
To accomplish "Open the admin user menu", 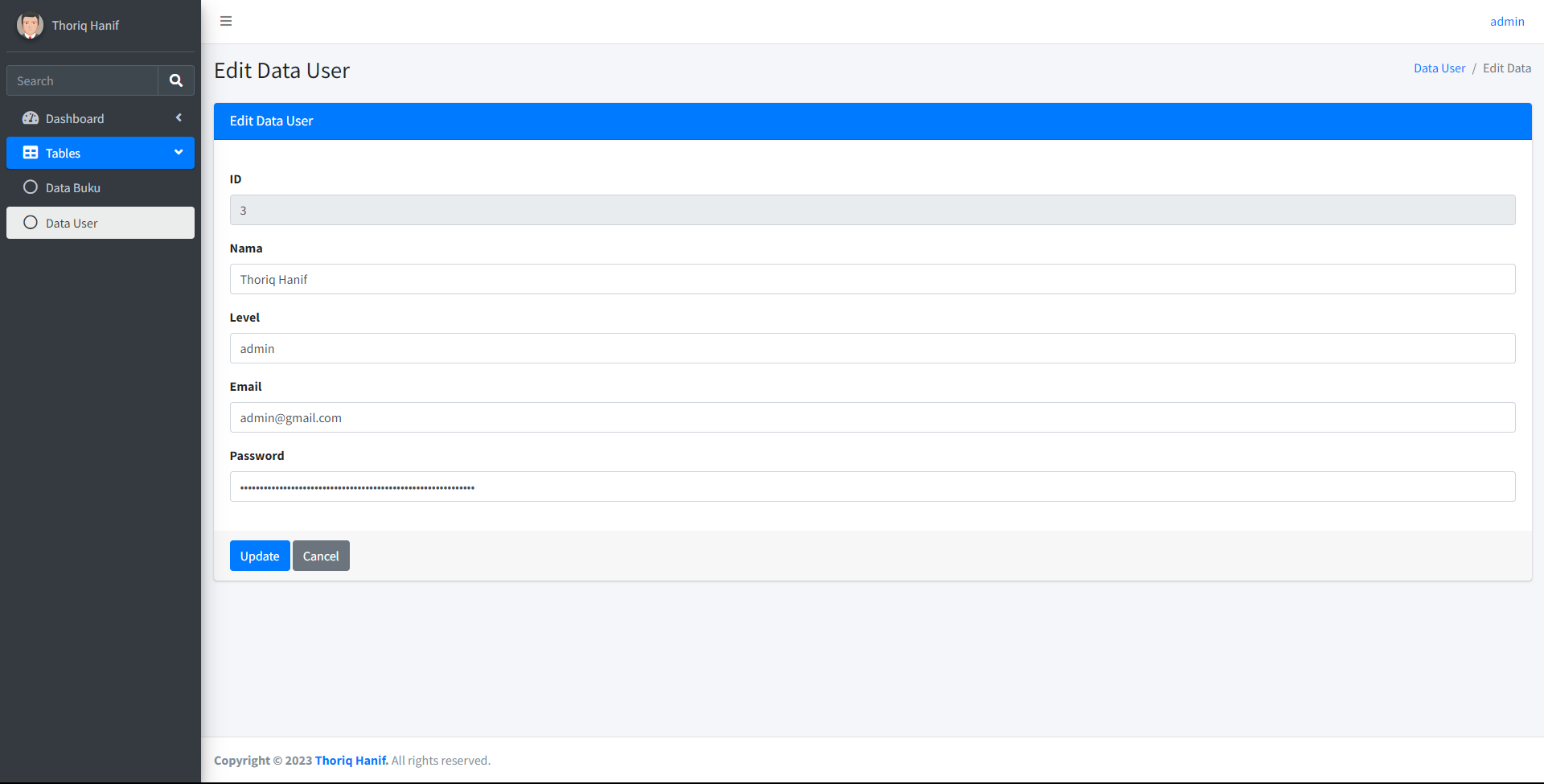I will (1506, 22).
